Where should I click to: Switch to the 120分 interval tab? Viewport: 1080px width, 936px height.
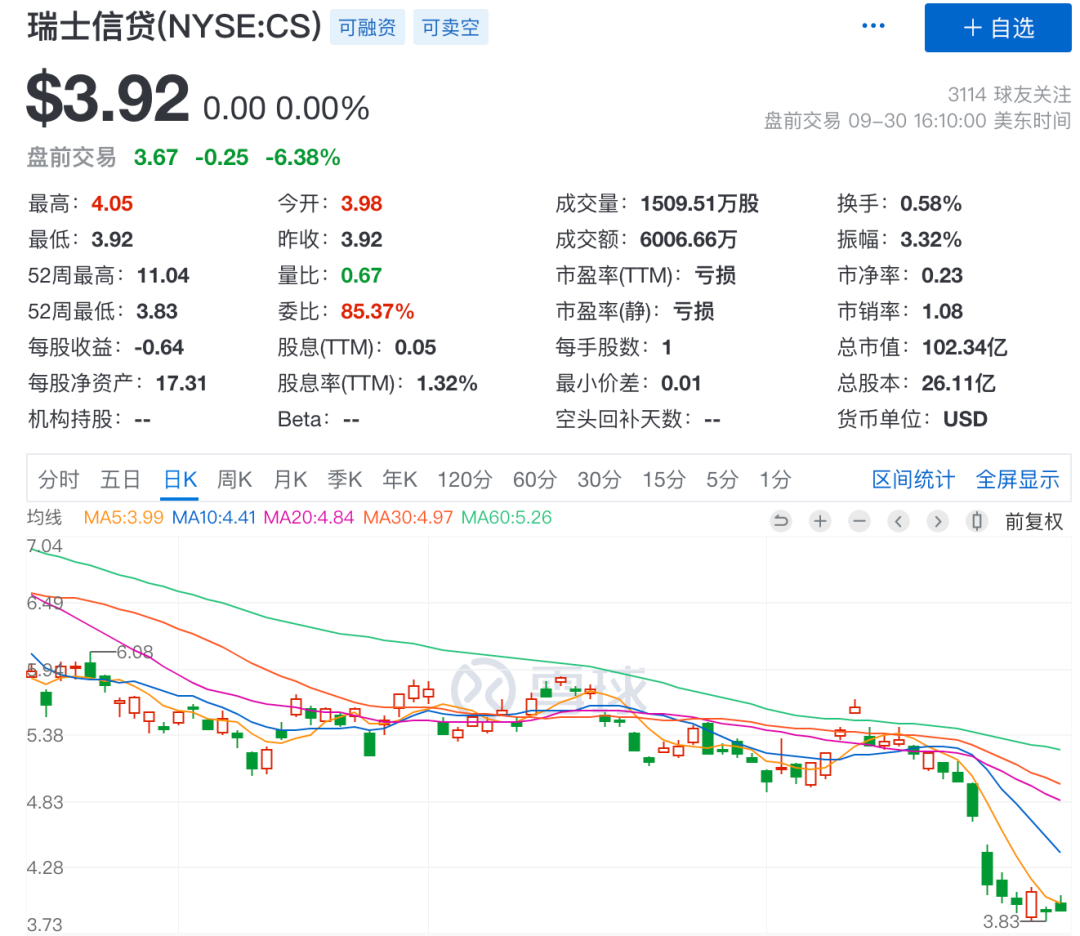pyautogui.click(x=465, y=479)
